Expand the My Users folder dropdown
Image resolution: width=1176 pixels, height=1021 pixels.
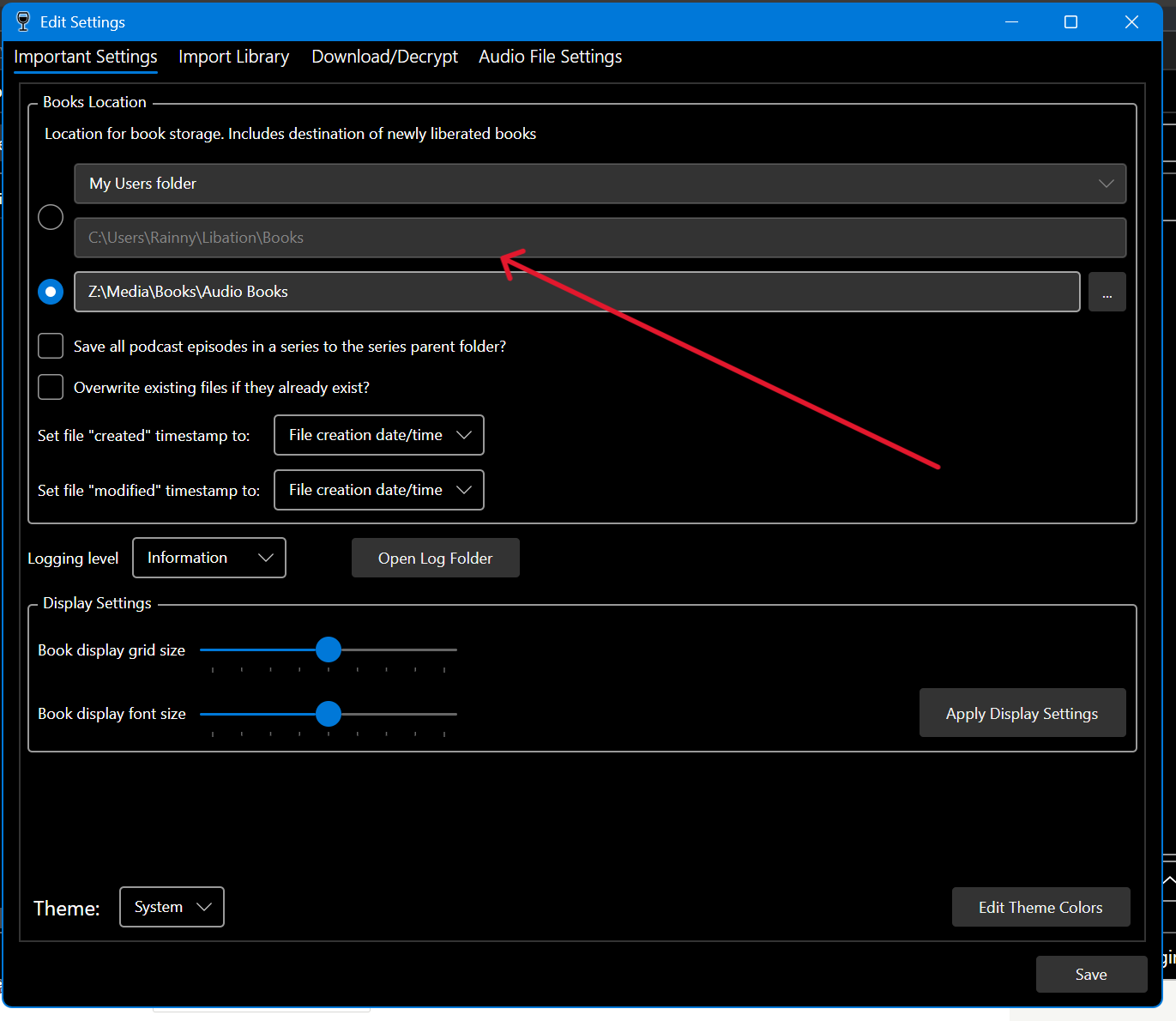[600, 184]
